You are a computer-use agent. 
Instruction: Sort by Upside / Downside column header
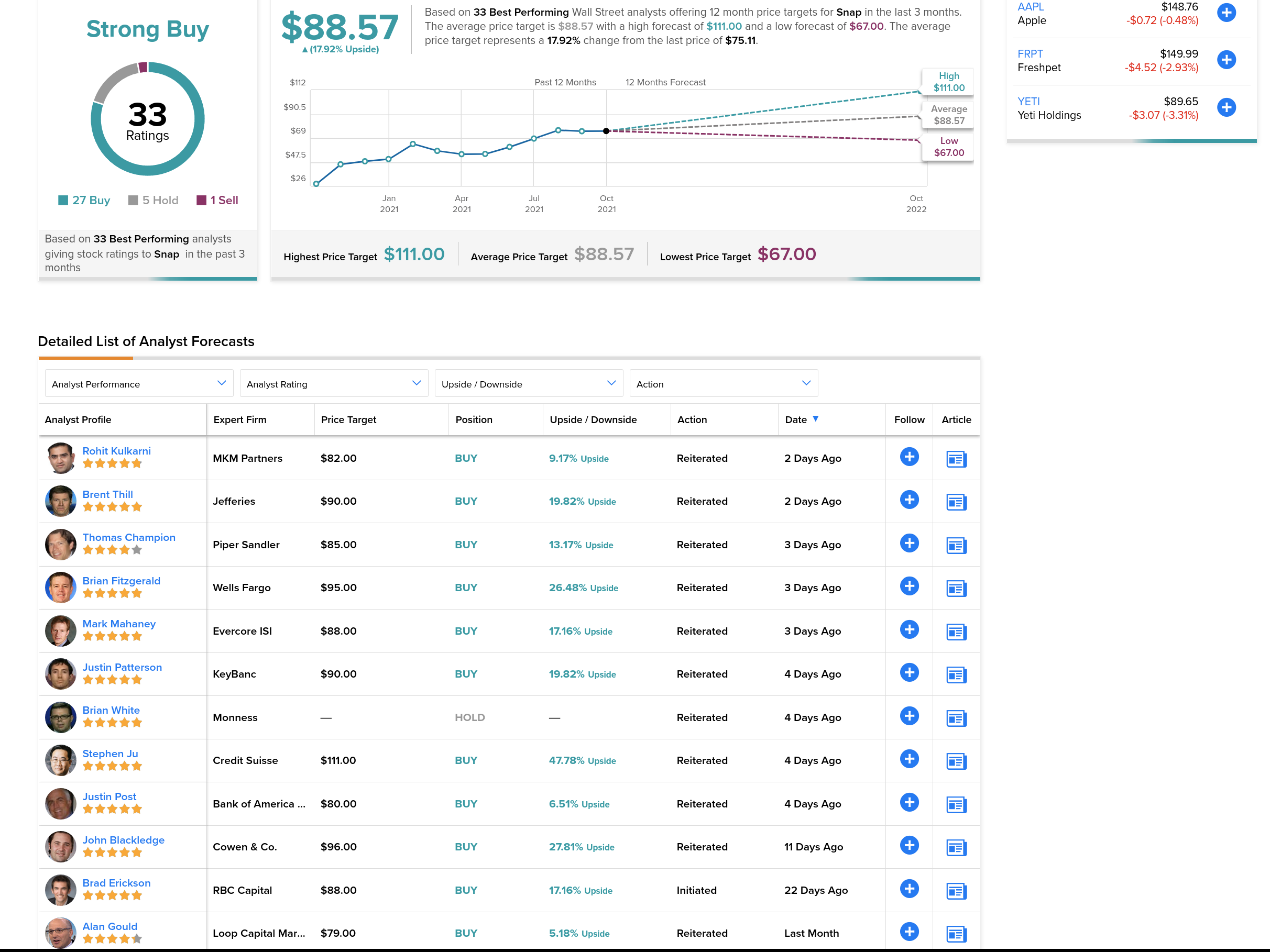(x=593, y=419)
